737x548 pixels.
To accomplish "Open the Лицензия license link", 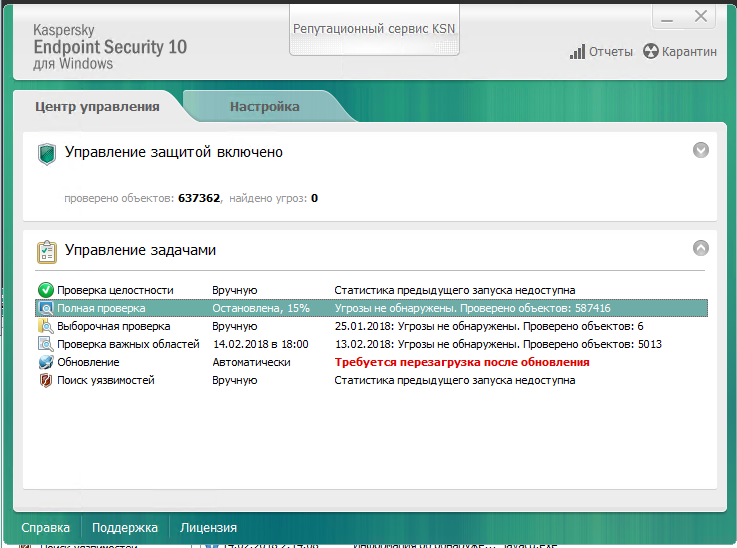I will 208,528.
